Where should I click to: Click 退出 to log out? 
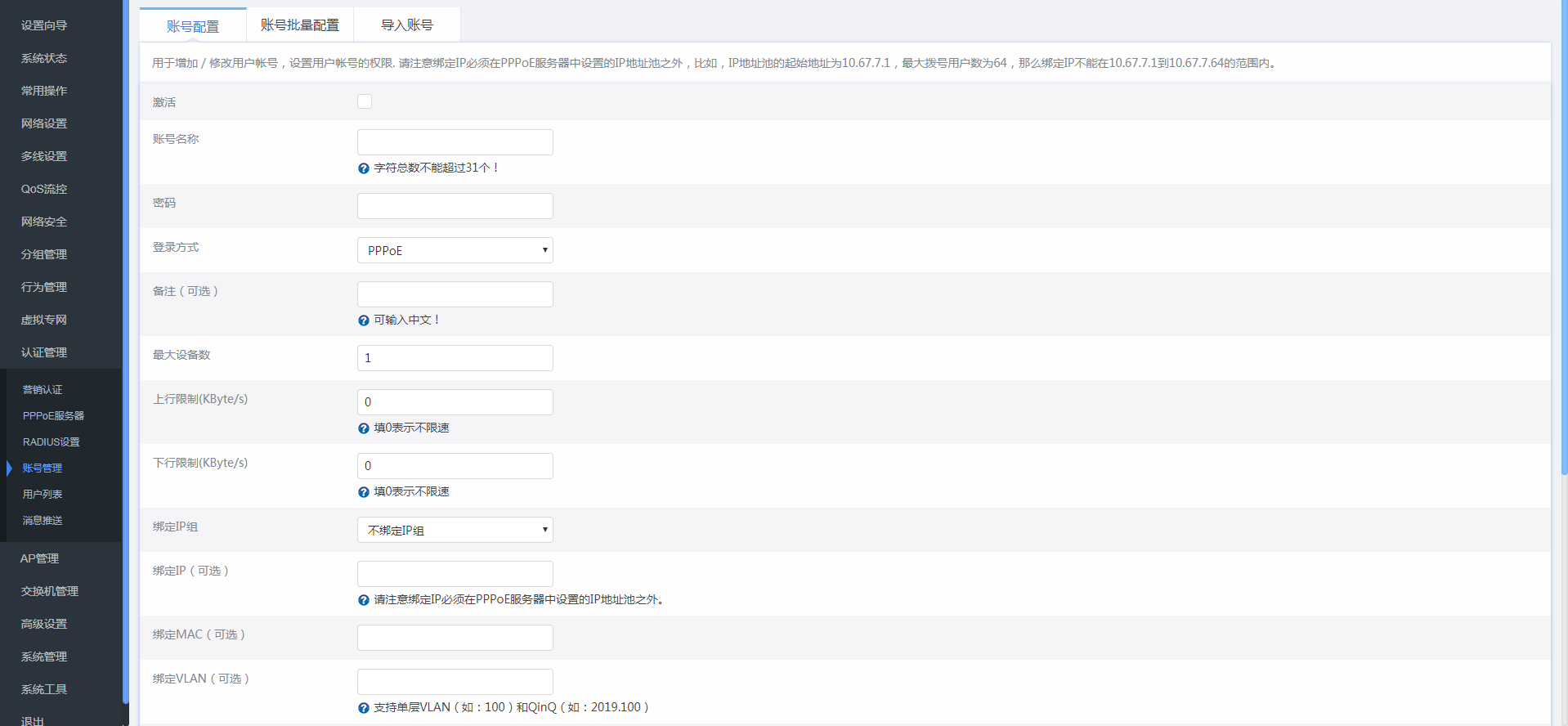pos(33,721)
